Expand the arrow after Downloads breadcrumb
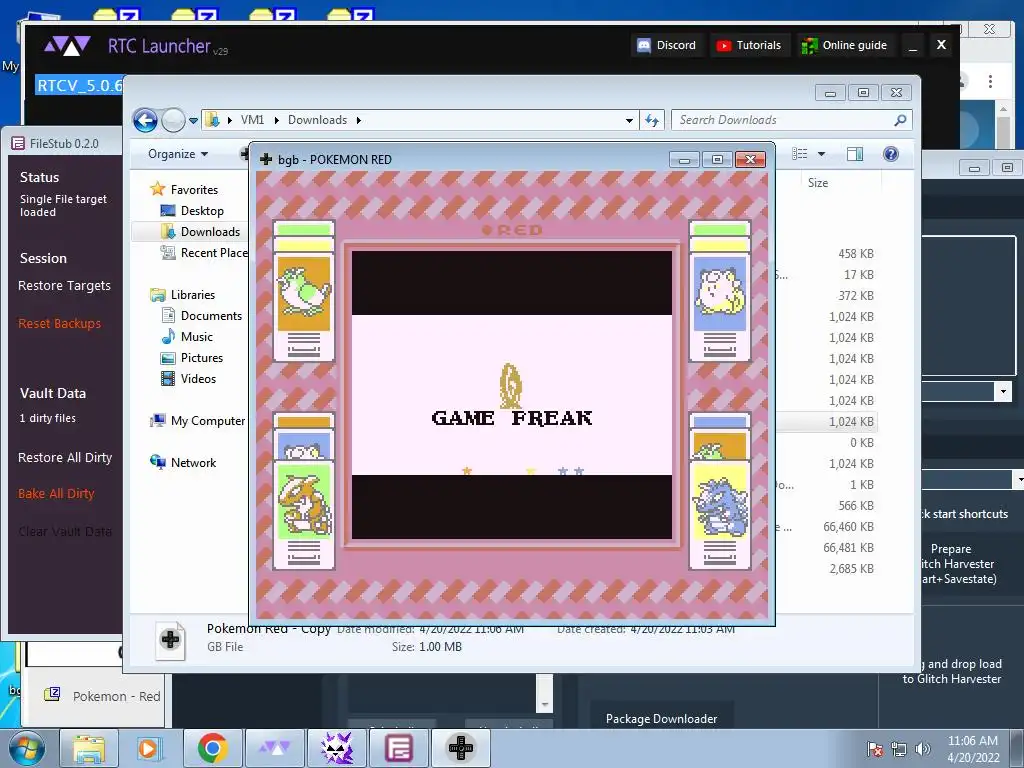This screenshot has width=1024, height=768. (x=359, y=120)
